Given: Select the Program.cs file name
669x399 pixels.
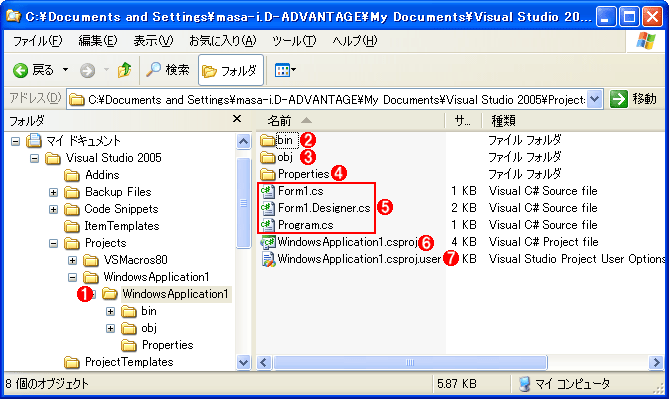Looking at the screenshot, I should pyautogui.click(x=305, y=225).
